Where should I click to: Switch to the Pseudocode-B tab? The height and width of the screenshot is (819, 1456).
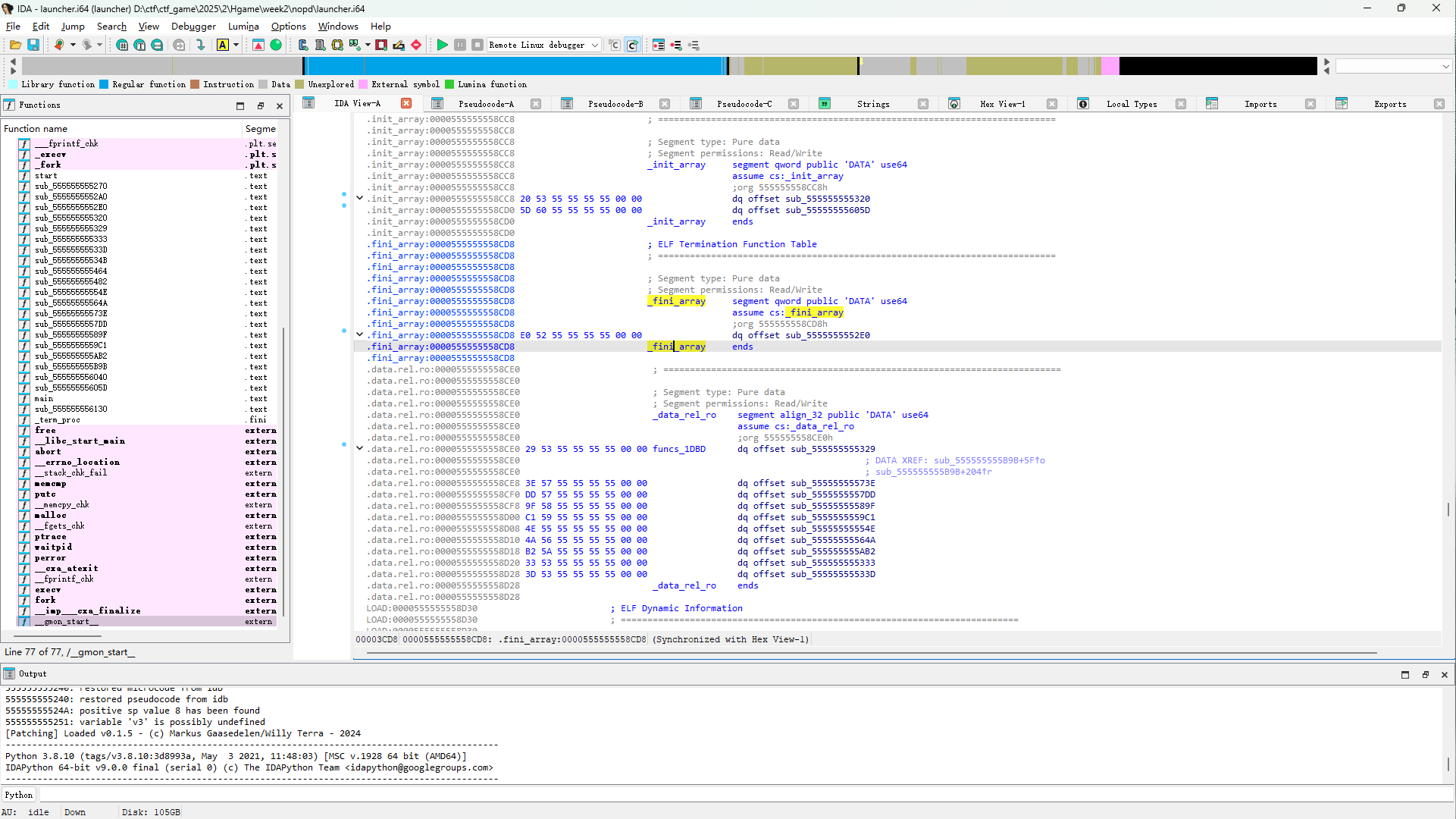pos(615,104)
